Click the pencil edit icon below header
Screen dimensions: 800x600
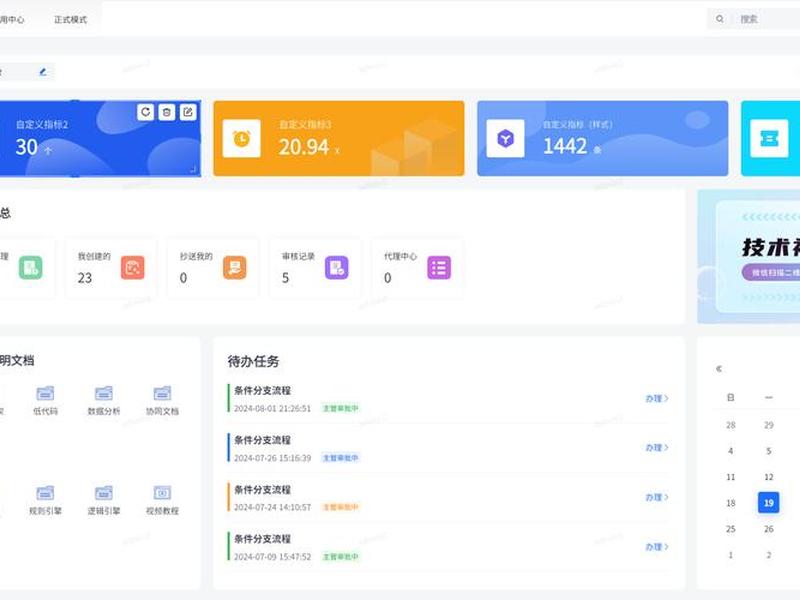pos(43,72)
